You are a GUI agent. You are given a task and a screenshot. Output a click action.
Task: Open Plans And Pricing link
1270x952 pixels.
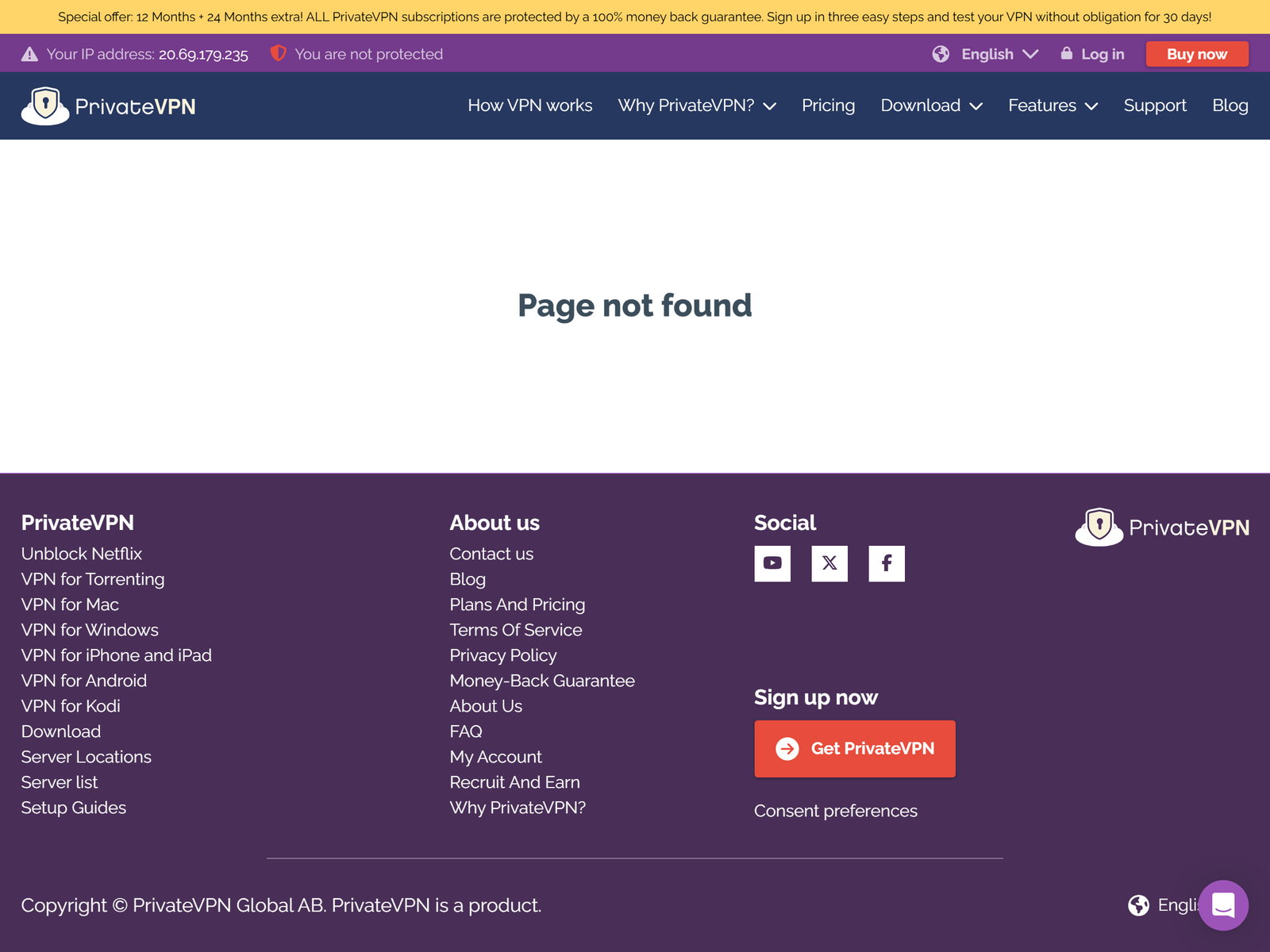click(x=518, y=605)
